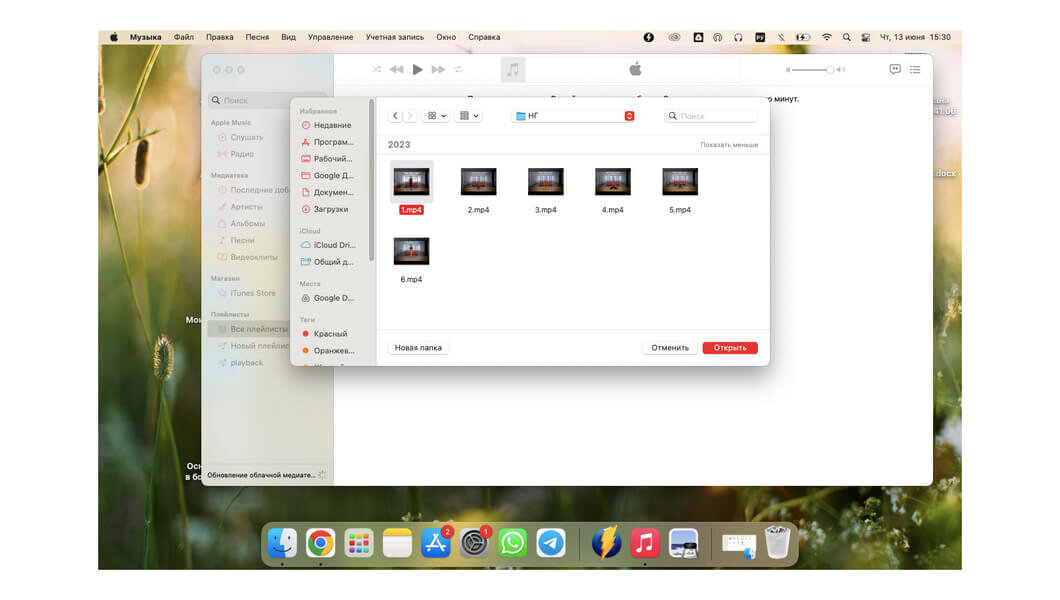
Task: Open the Справка menu
Action: (484, 37)
